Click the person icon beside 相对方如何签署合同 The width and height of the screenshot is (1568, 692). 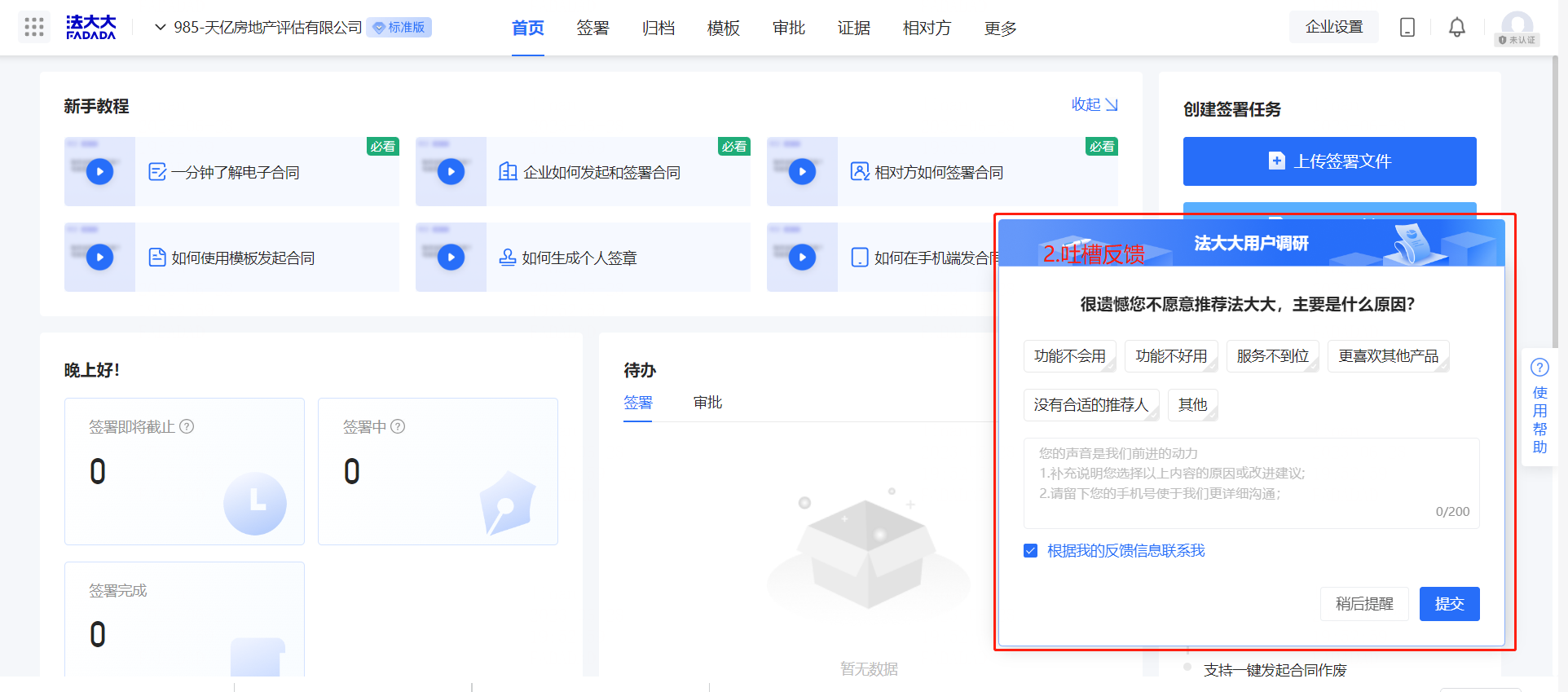pyautogui.click(x=860, y=171)
